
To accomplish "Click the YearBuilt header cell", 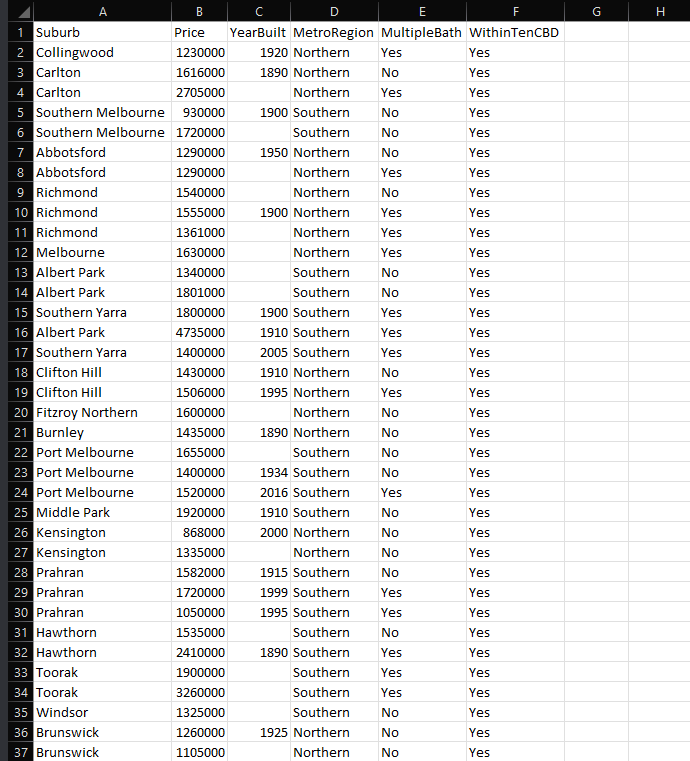I will [x=259, y=32].
